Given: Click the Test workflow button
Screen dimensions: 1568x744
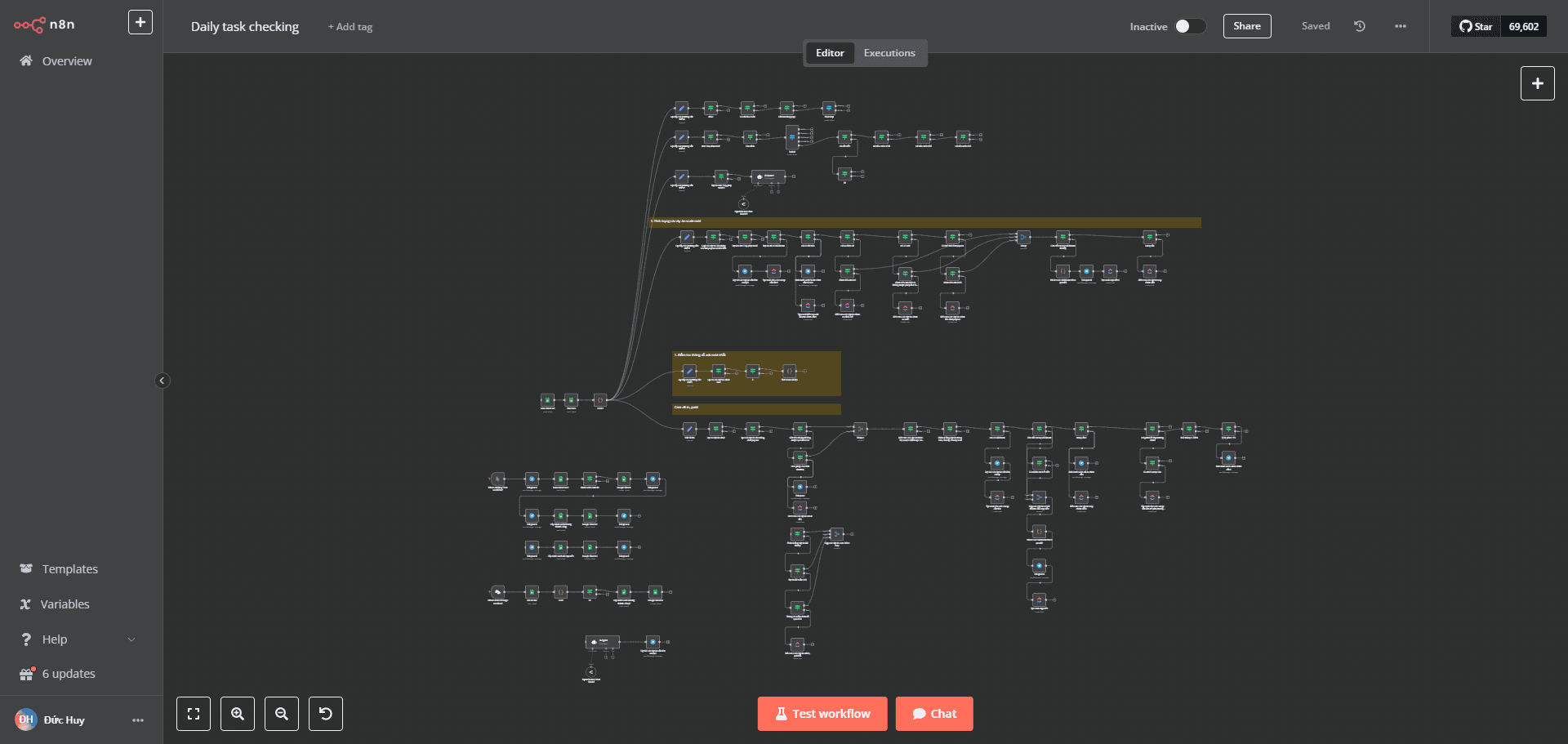Looking at the screenshot, I should pyautogui.click(x=822, y=714).
